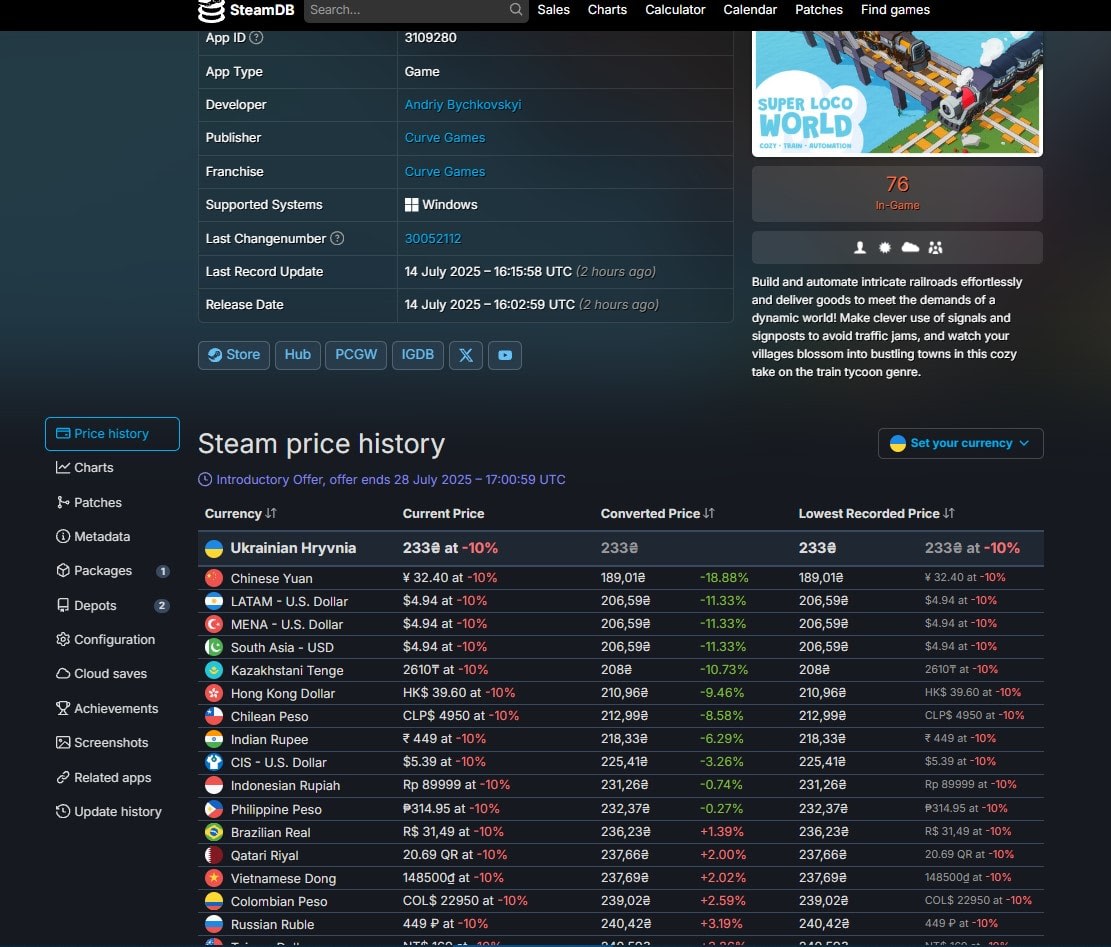The width and height of the screenshot is (1111, 947).
Task: Click the Qatari Riyal flag icon
Action: pos(213,855)
